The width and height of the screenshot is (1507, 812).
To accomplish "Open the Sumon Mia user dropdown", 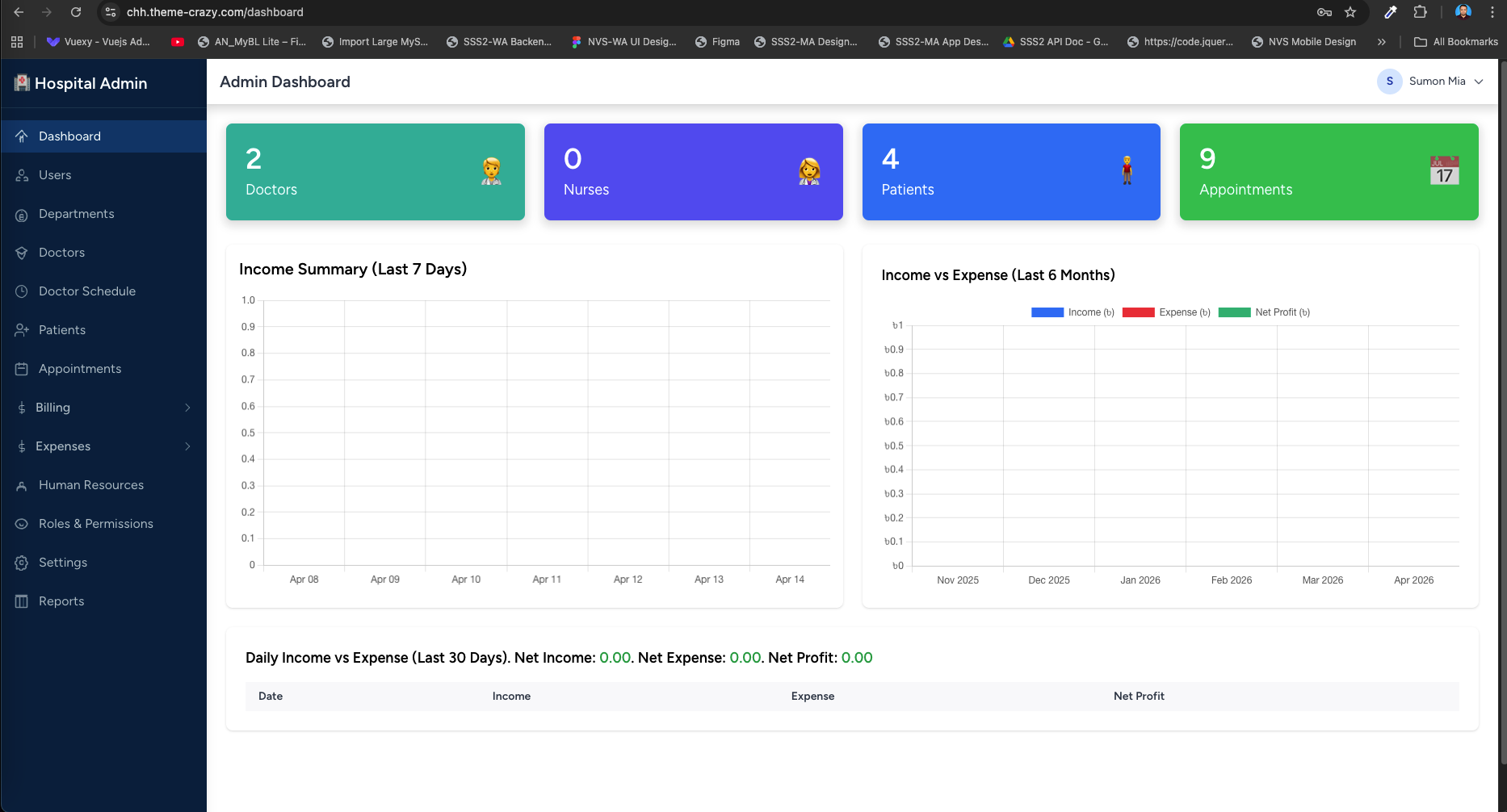I will tap(1430, 82).
